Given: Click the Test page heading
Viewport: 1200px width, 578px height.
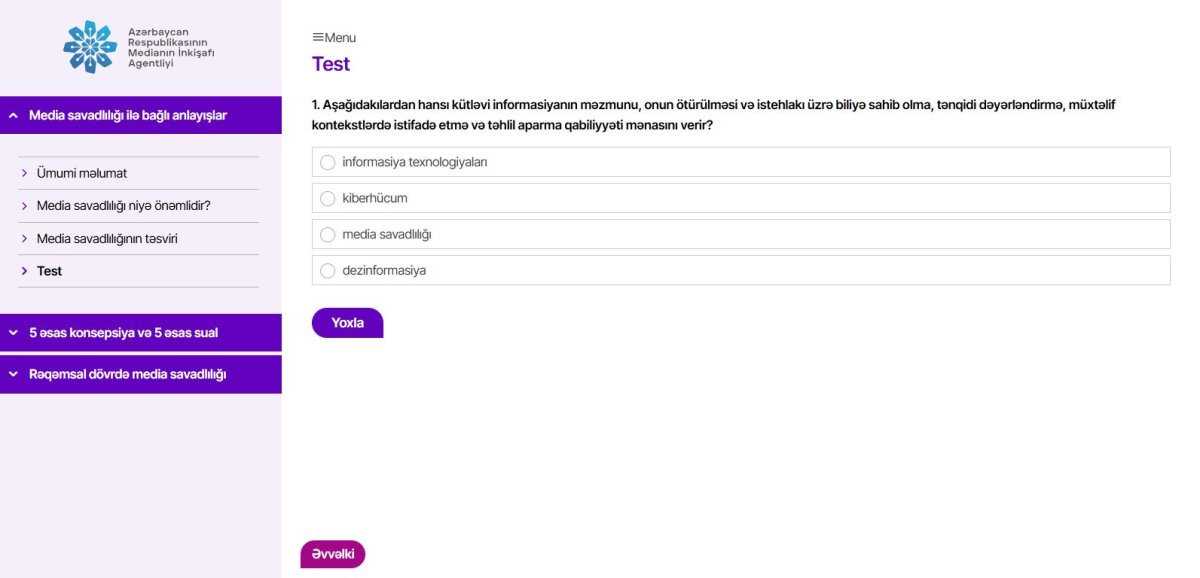Looking at the screenshot, I should coord(331,64).
